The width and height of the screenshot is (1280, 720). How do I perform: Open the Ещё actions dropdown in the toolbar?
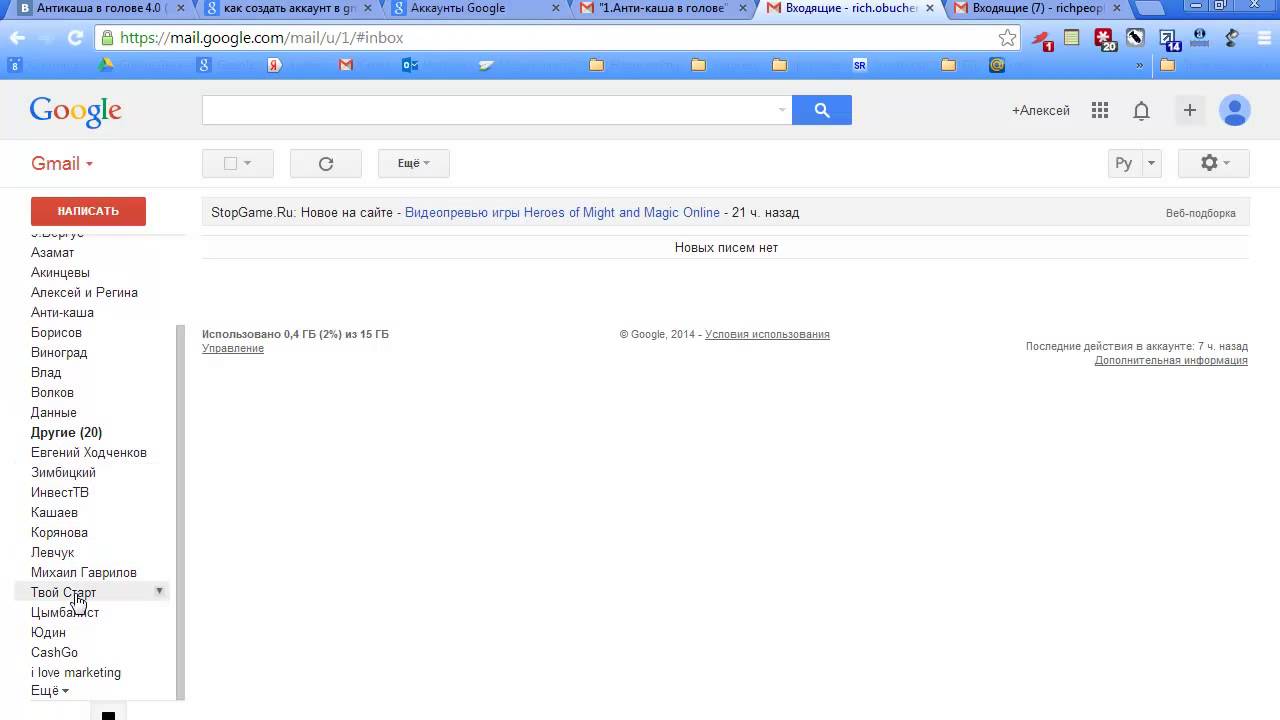(x=414, y=163)
